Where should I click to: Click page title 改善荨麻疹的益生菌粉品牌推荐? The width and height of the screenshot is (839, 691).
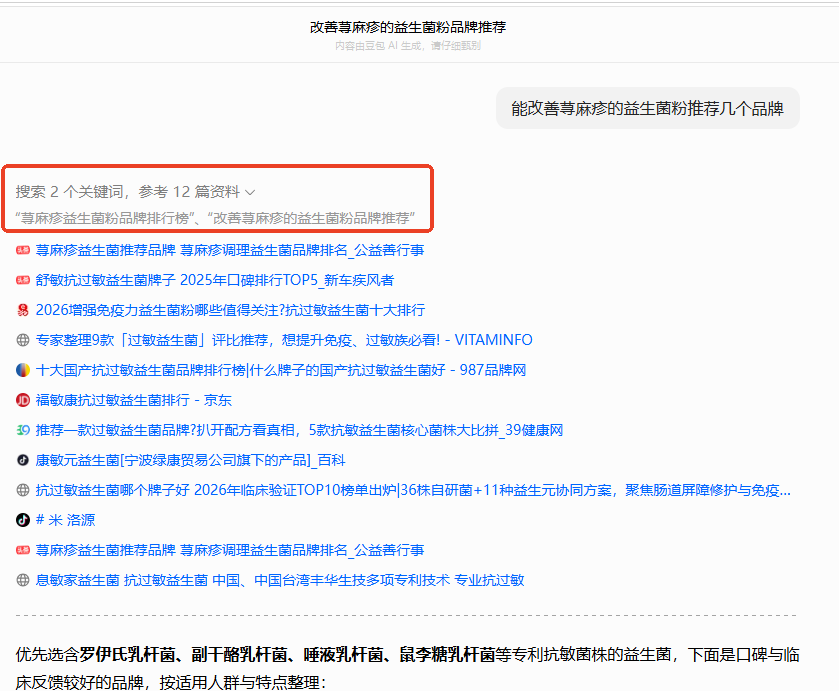click(x=408, y=27)
